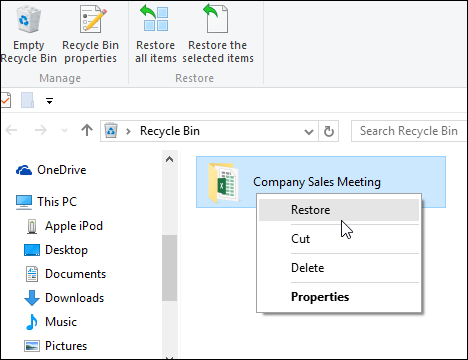Select This PC in the navigation pane
Screen dimensions: 468x360
tap(47, 202)
